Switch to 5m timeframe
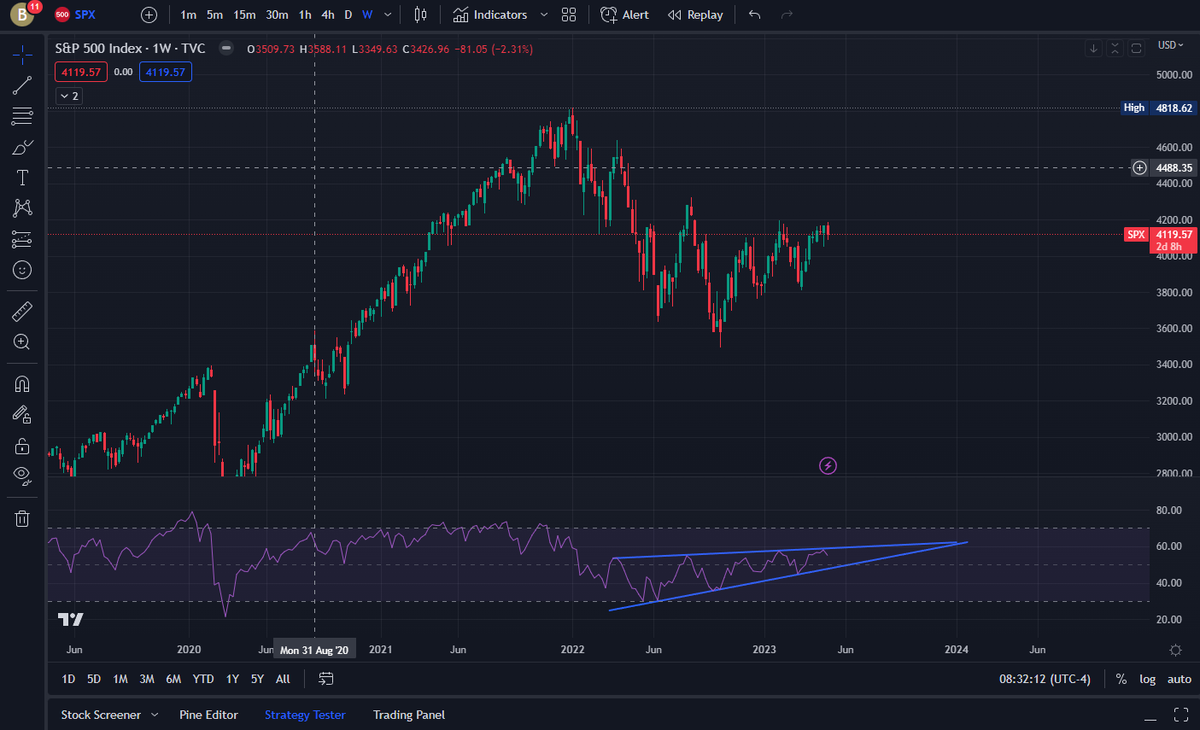 point(215,15)
